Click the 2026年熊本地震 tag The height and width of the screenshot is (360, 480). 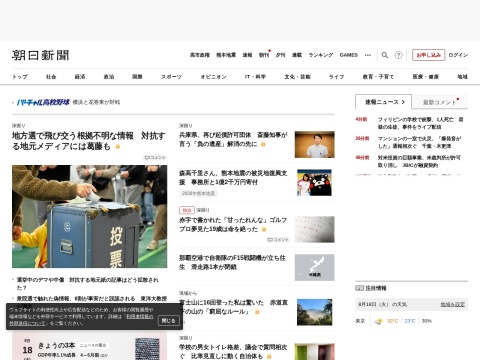click(198, 193)
